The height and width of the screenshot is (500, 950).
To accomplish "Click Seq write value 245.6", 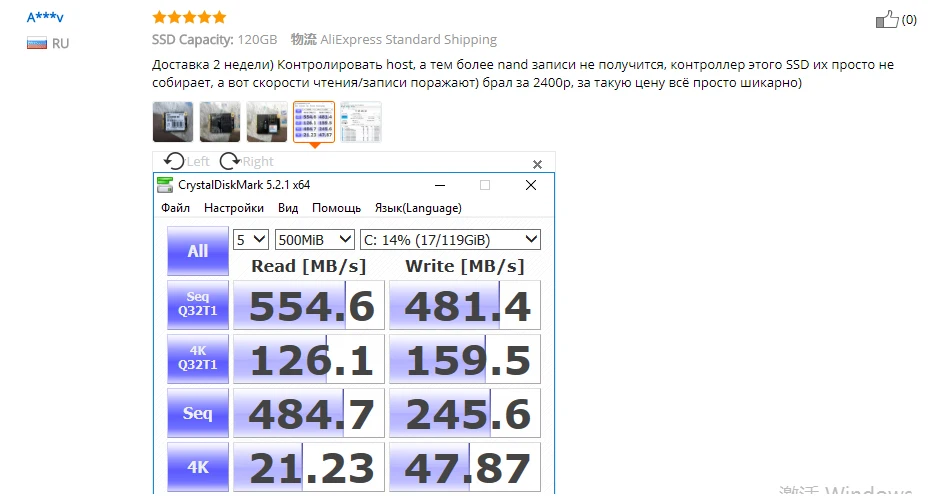I will (465, 413).
